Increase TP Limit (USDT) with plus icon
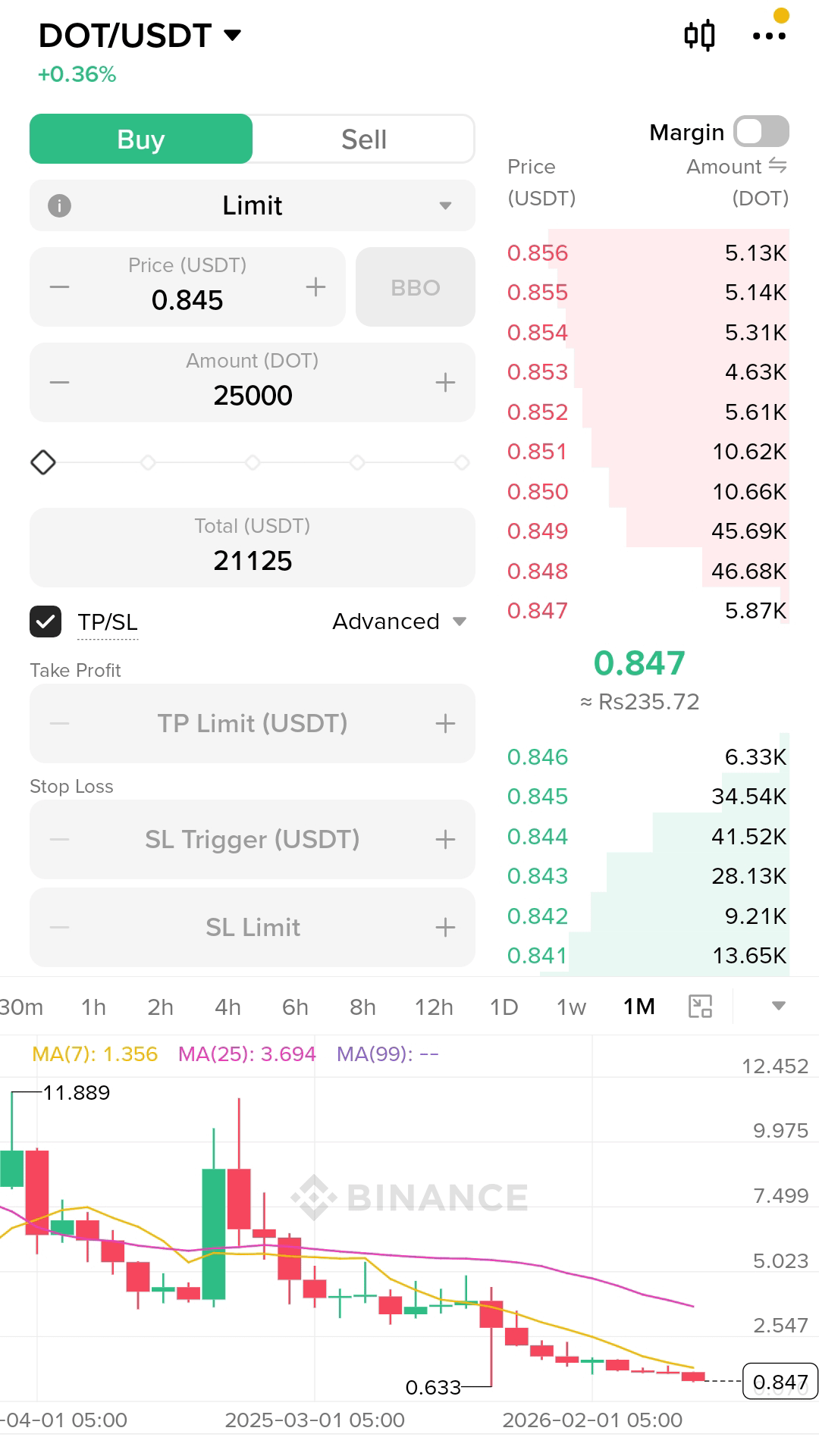 445,723
